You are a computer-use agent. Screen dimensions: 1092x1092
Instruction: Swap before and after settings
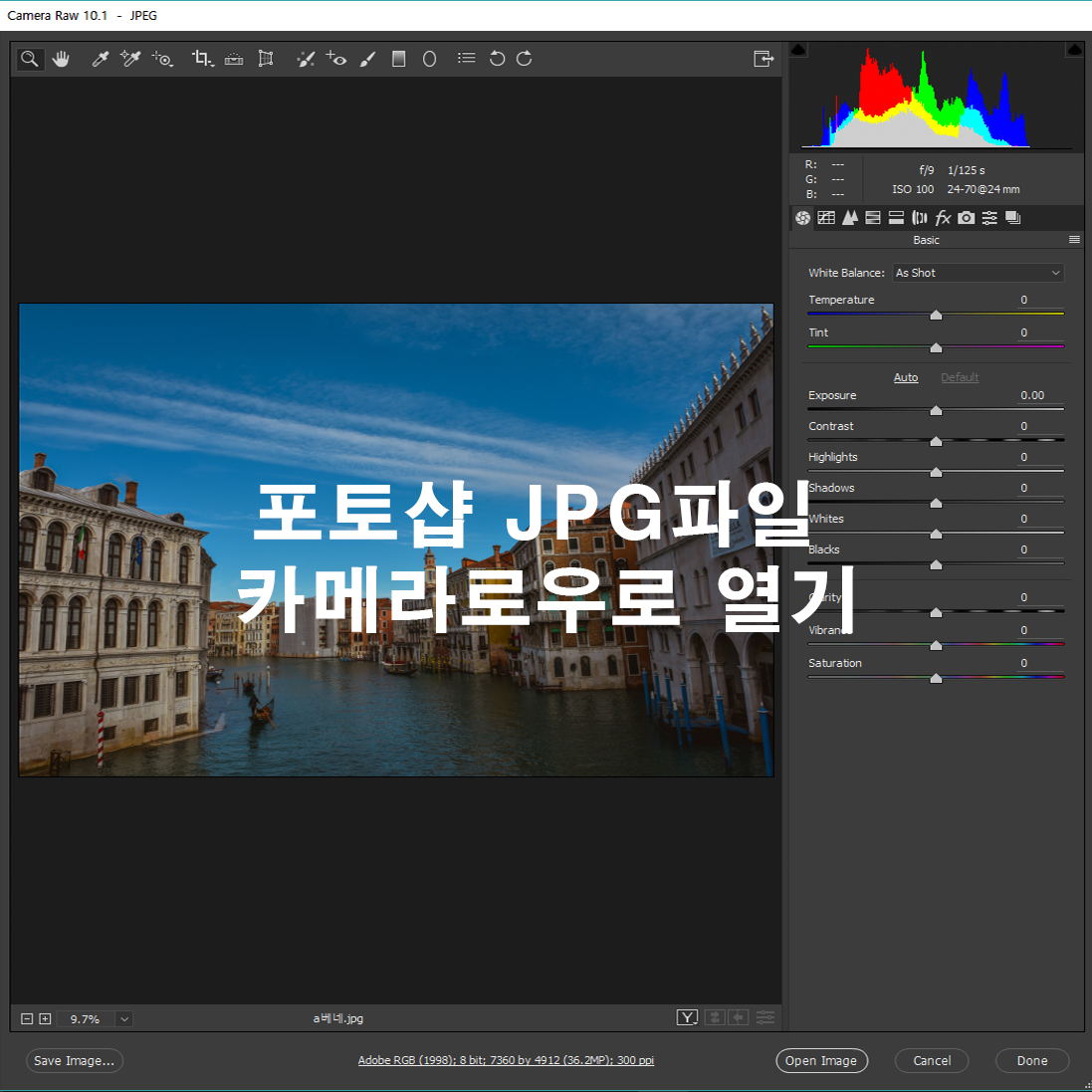coord(714,1018)
